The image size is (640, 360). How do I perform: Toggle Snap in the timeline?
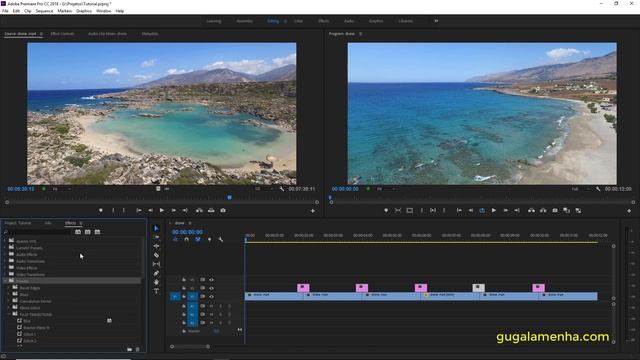(187, 239)
